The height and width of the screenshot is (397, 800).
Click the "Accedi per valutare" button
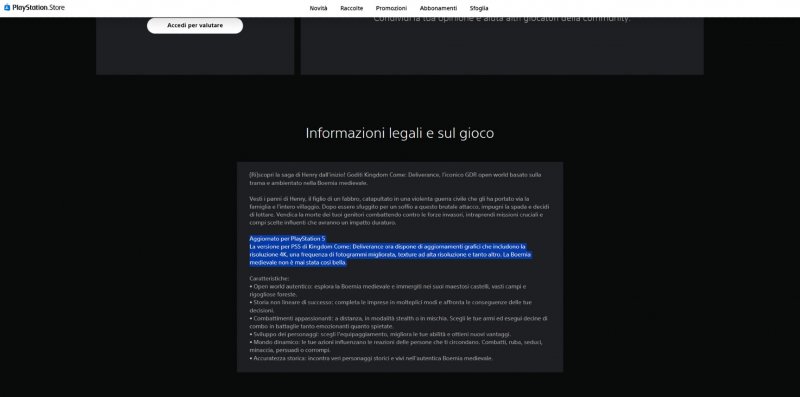click(x=195, y=26)
